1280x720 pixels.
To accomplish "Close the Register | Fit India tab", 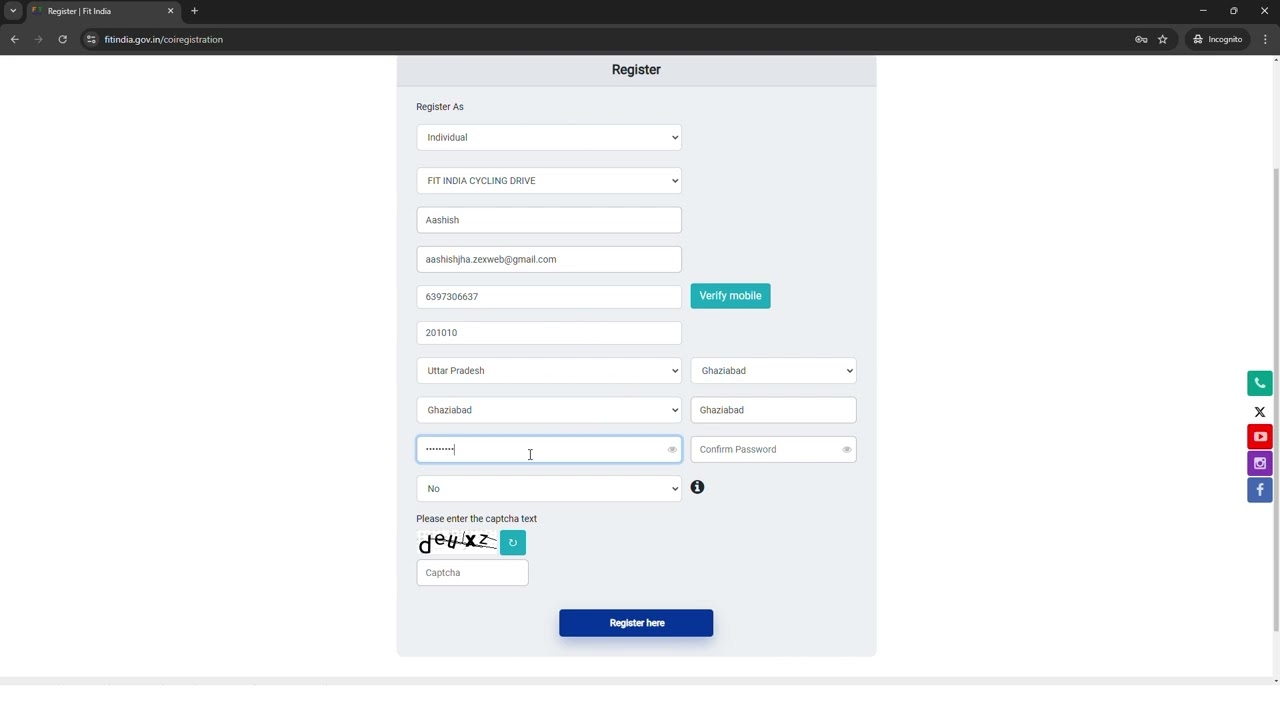I will (x=170, y=11).
